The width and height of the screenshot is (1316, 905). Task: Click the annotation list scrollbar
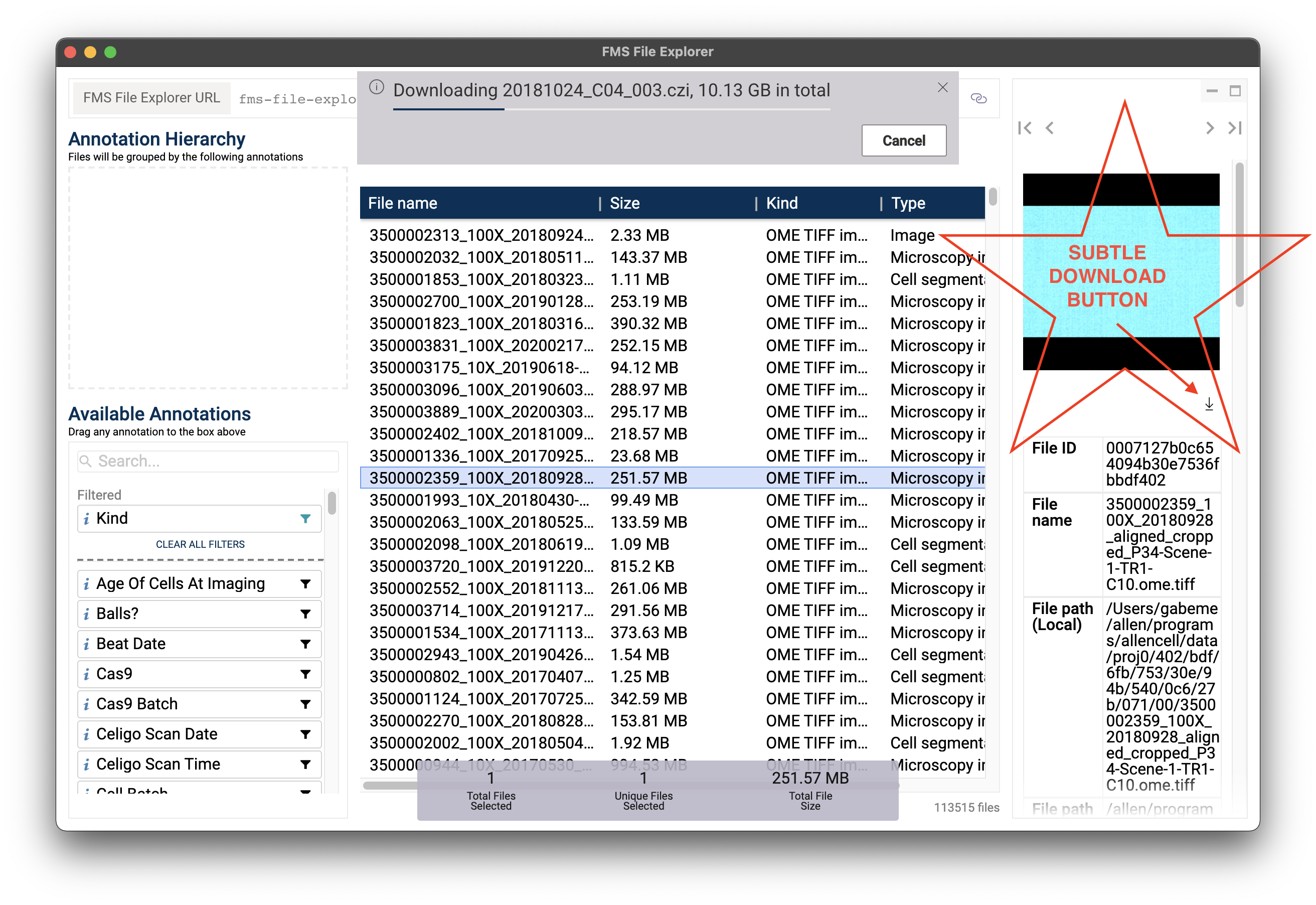coord(332,503)
